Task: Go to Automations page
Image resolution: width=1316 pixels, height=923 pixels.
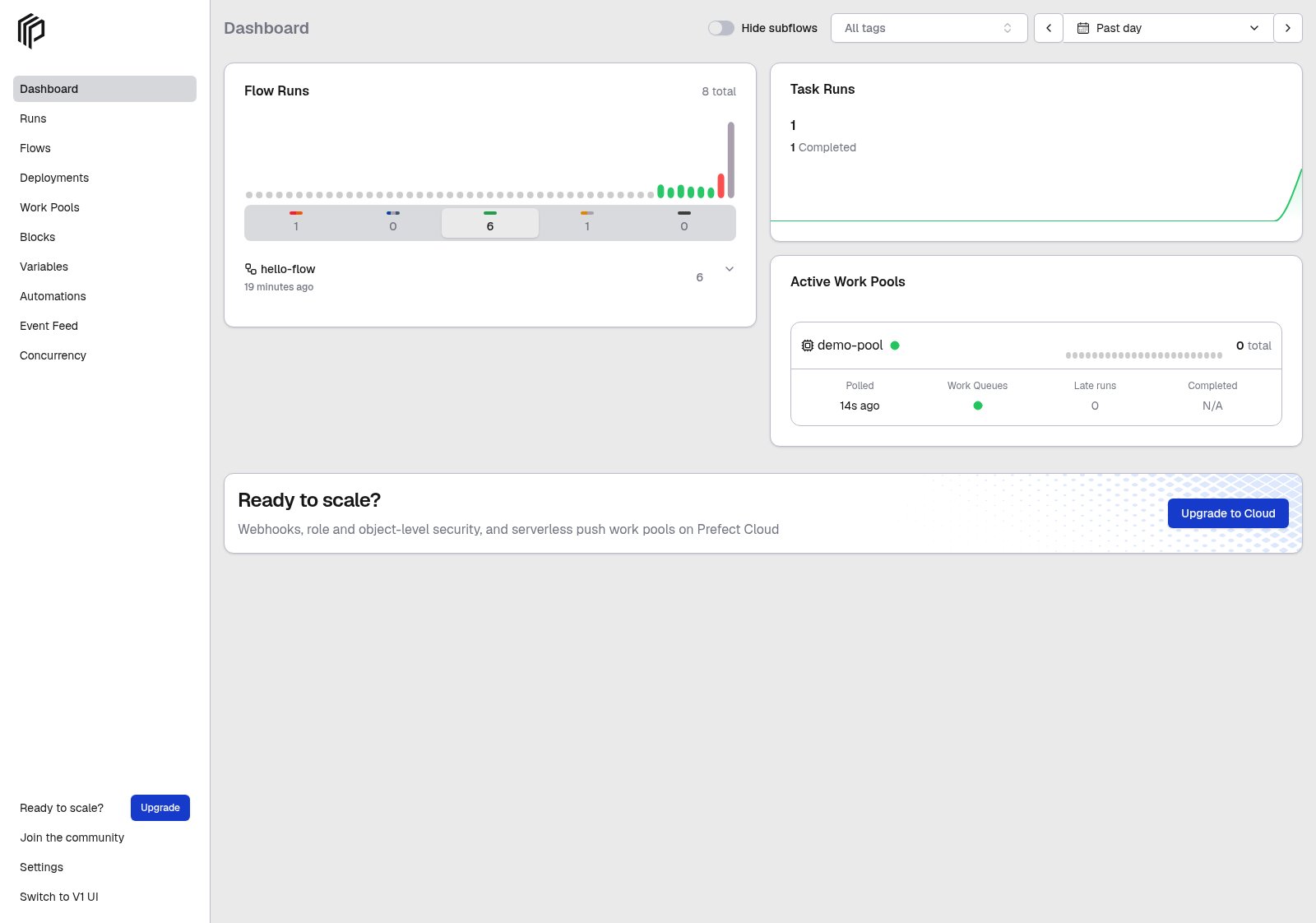Action: click(104, 296)
